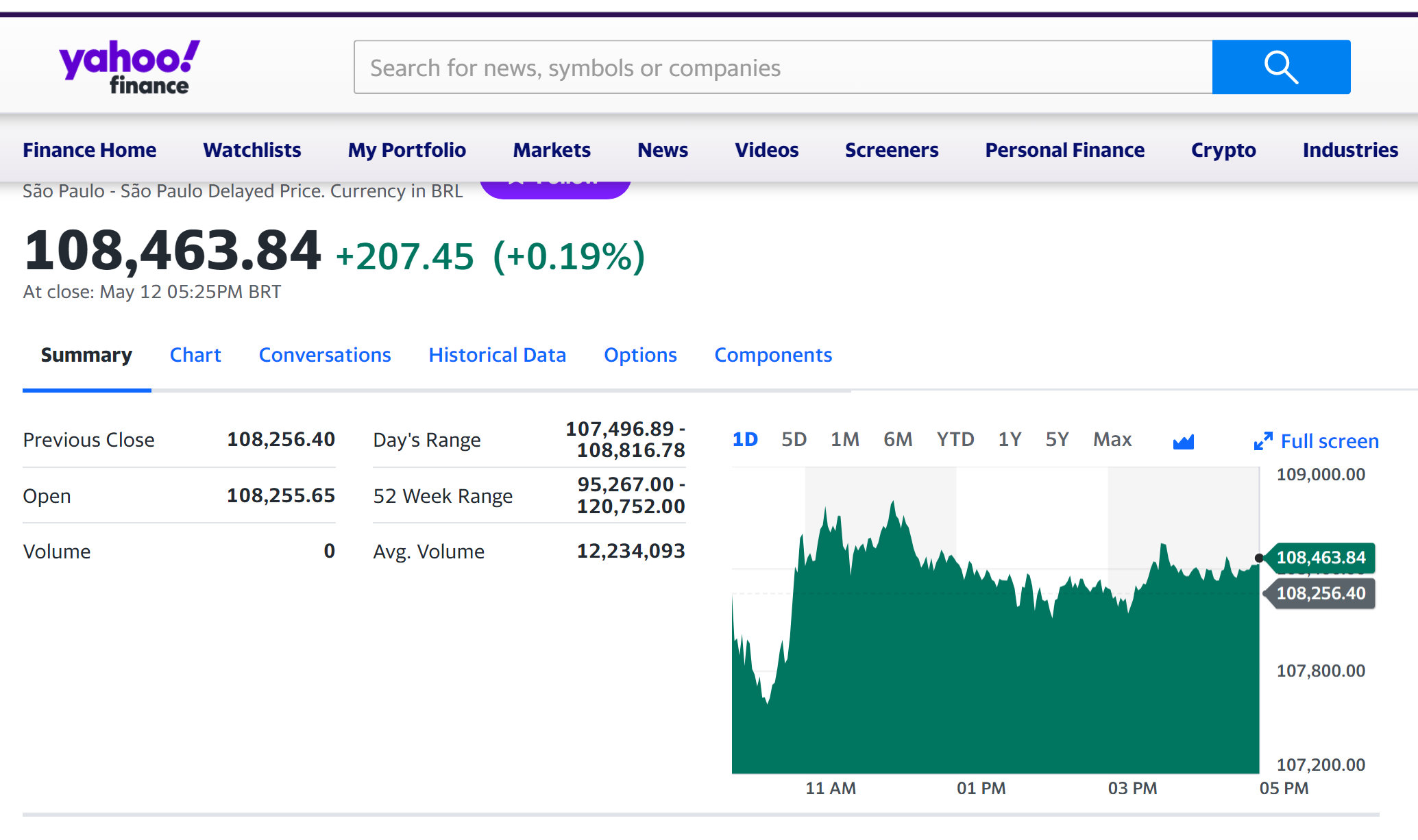Open Screeners menu item
1418x840 pixels.
pos(892,150)
